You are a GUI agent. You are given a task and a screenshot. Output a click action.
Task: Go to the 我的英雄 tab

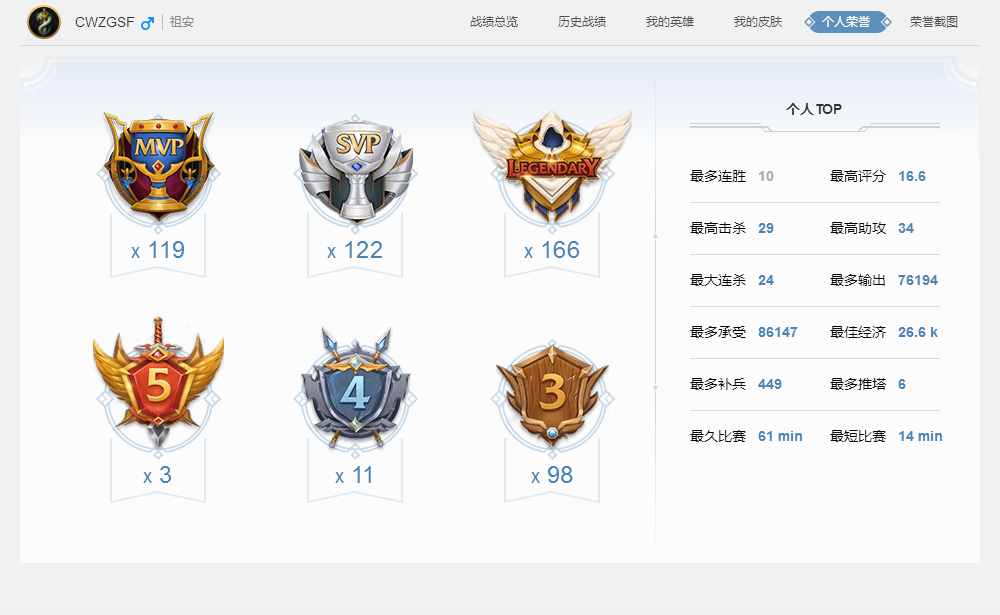coord(670,22)
